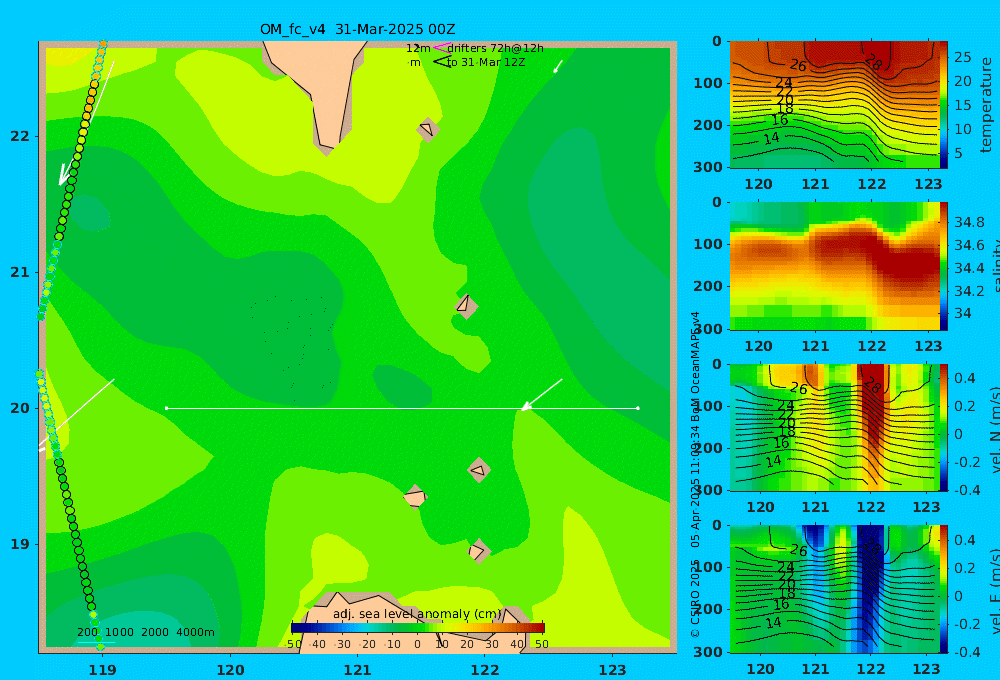
Task: Click latitude label 21 on main map
Action: pyautogui.click(x=20, y=272)
